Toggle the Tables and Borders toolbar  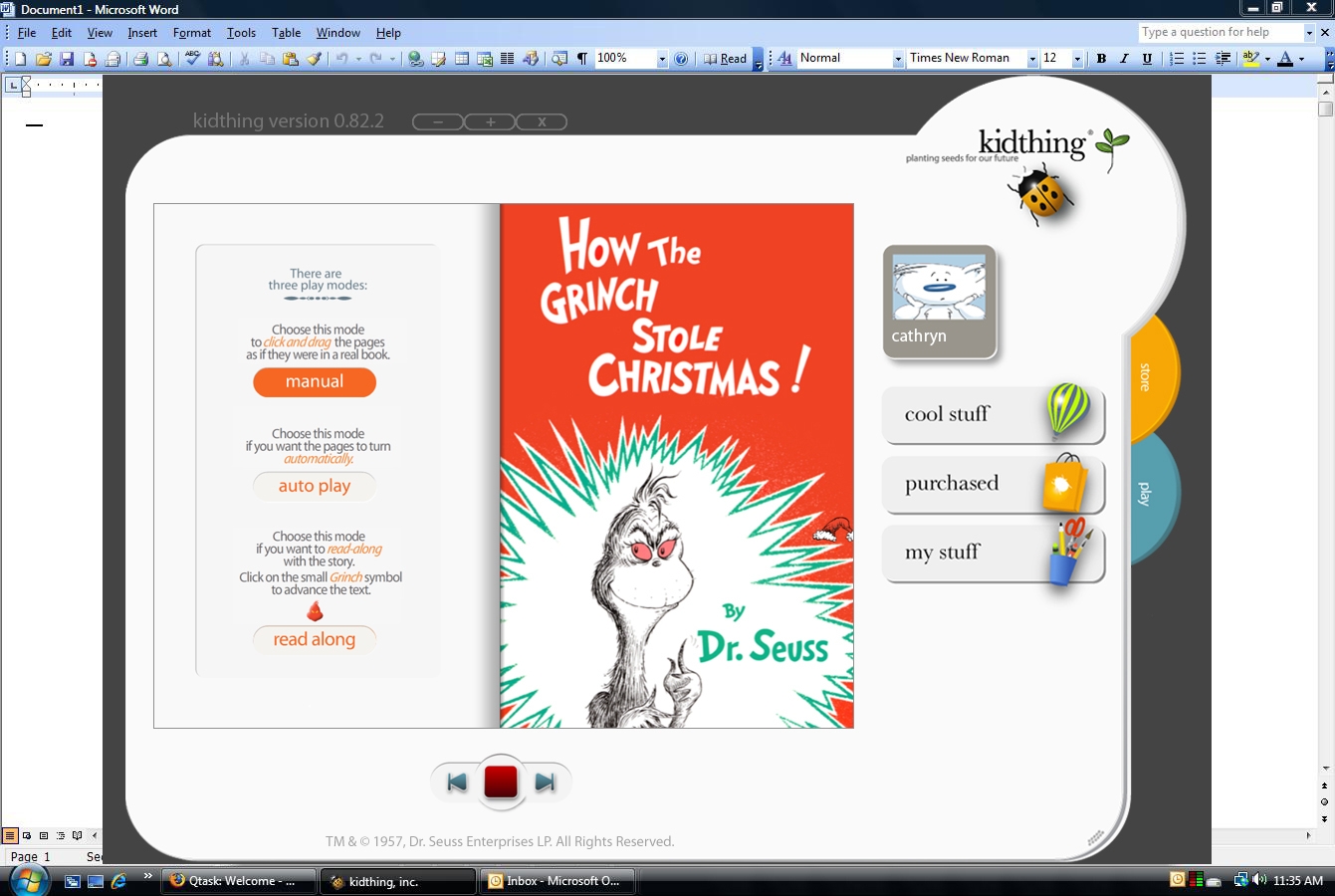(438, 59)
